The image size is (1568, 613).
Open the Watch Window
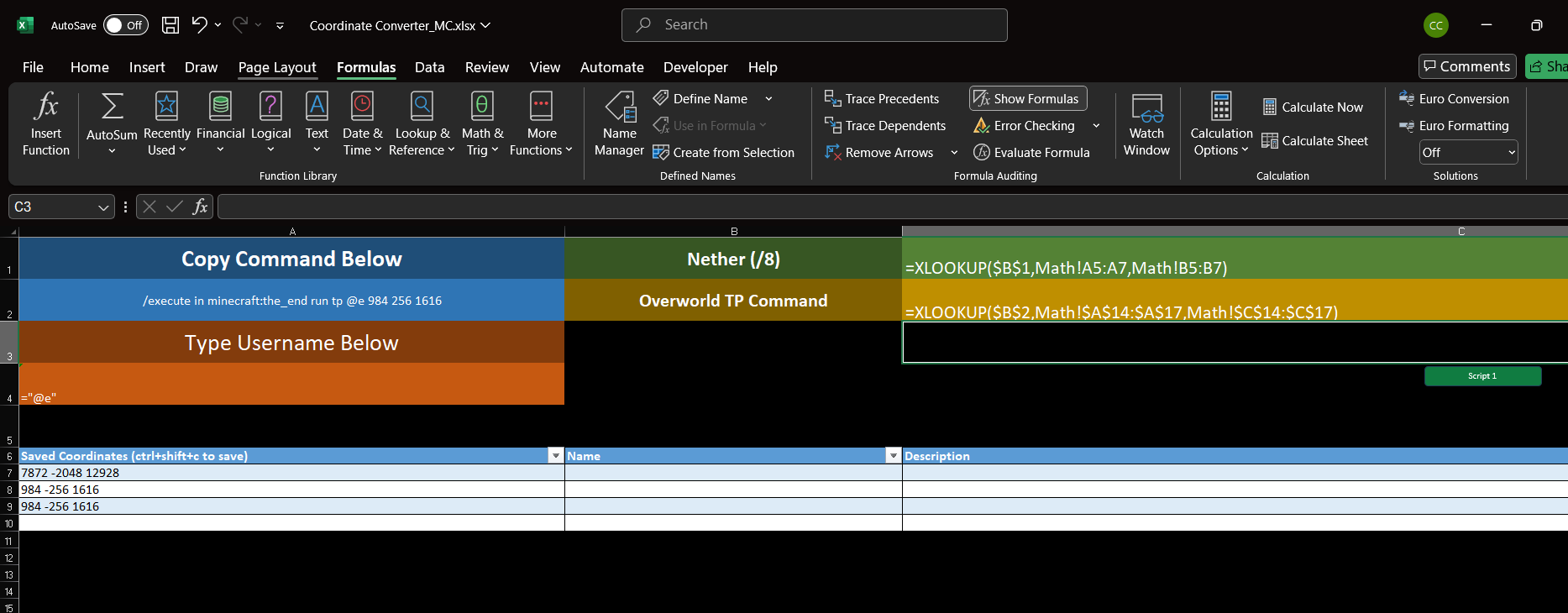tap(1146, 124)
